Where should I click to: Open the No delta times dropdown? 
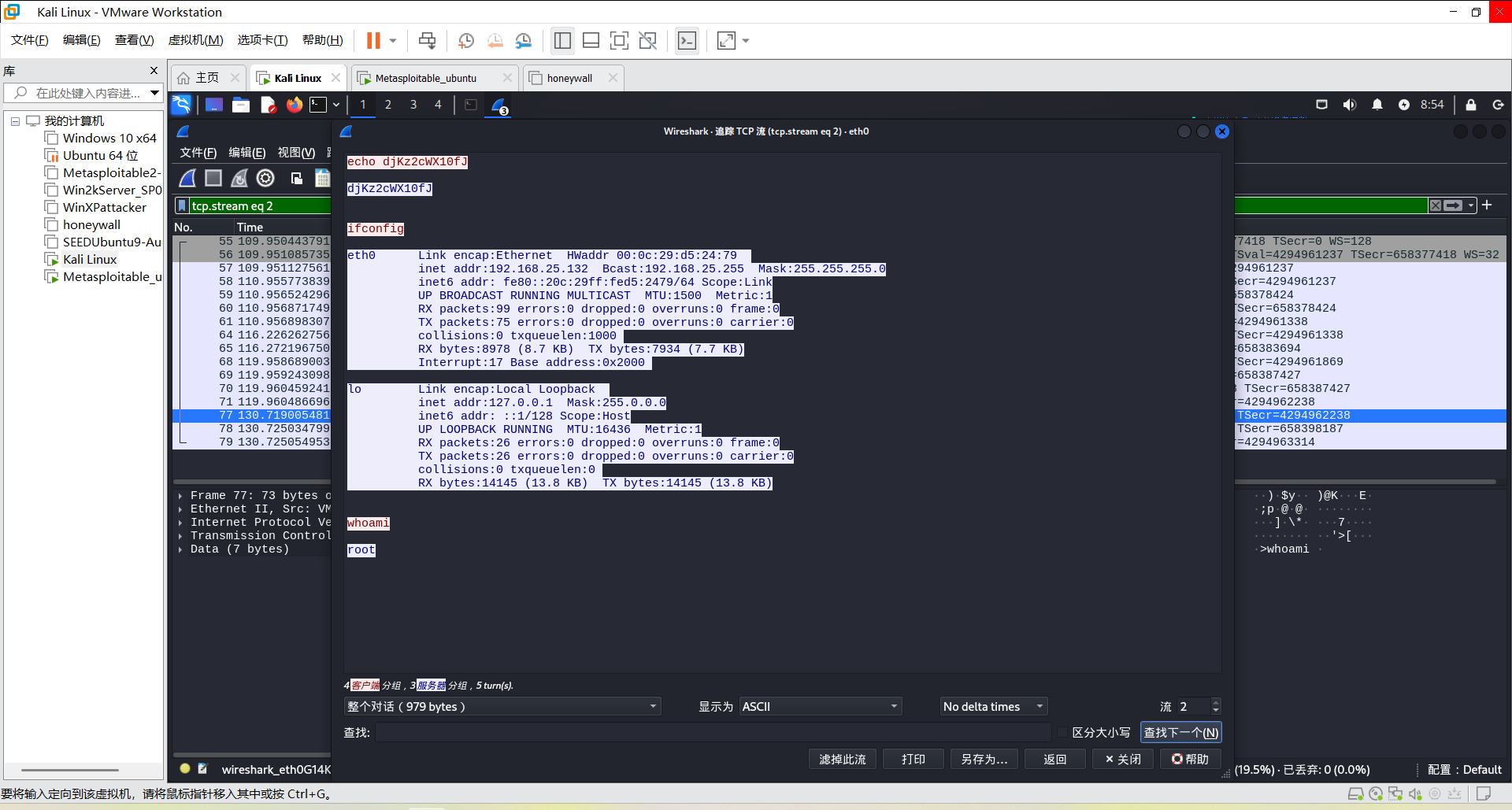tap(994, 706)
